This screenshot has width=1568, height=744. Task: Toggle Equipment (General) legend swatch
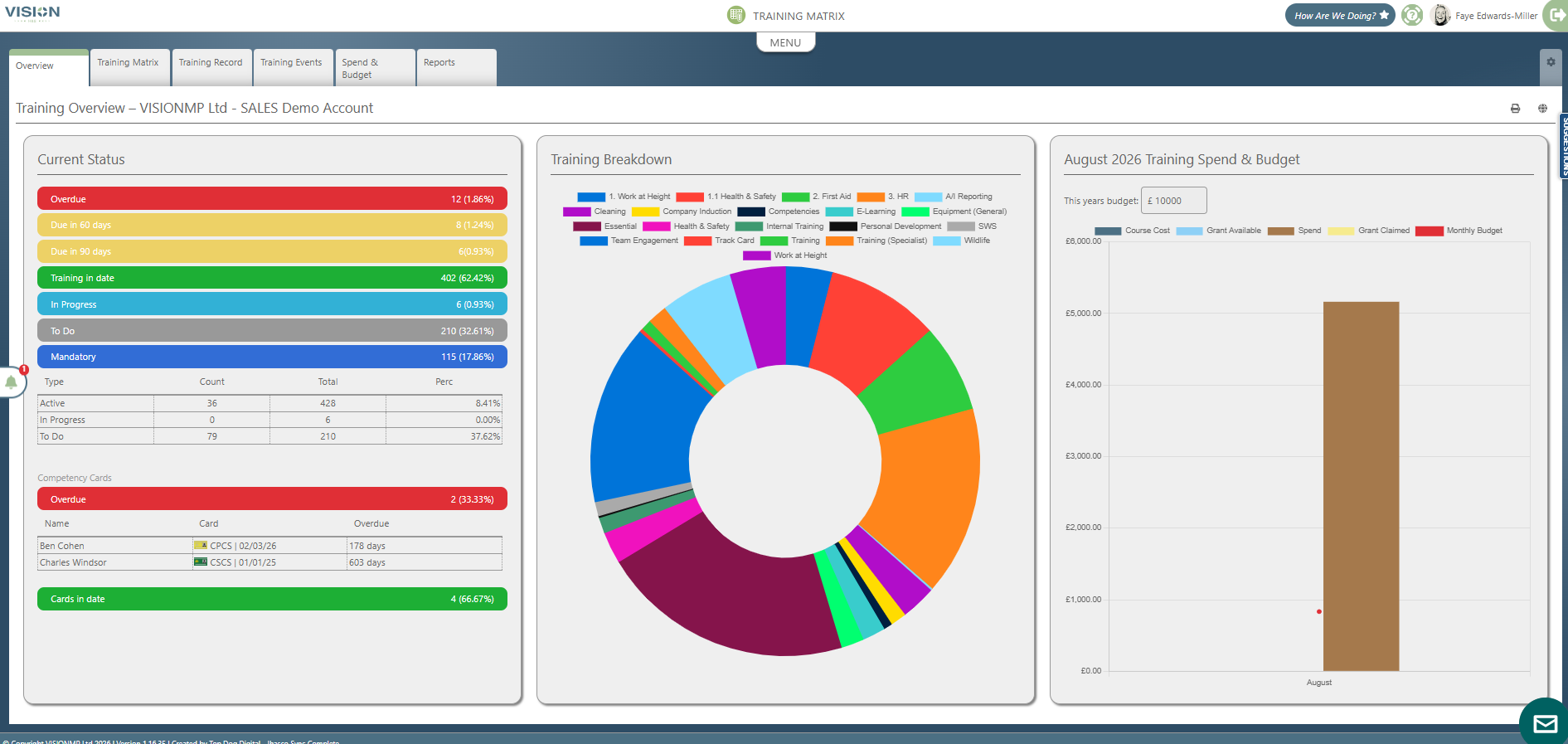915,212
